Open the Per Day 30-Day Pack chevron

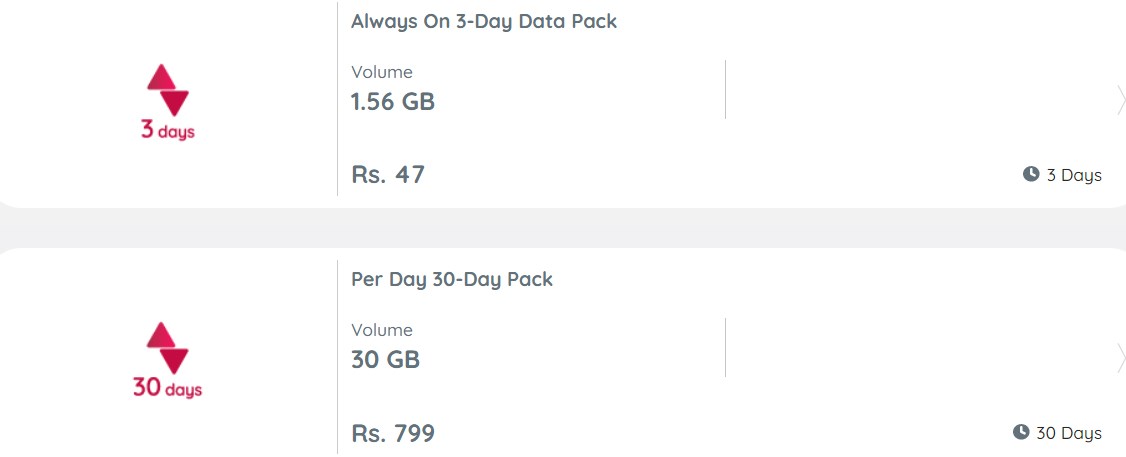coord(1120,359)
